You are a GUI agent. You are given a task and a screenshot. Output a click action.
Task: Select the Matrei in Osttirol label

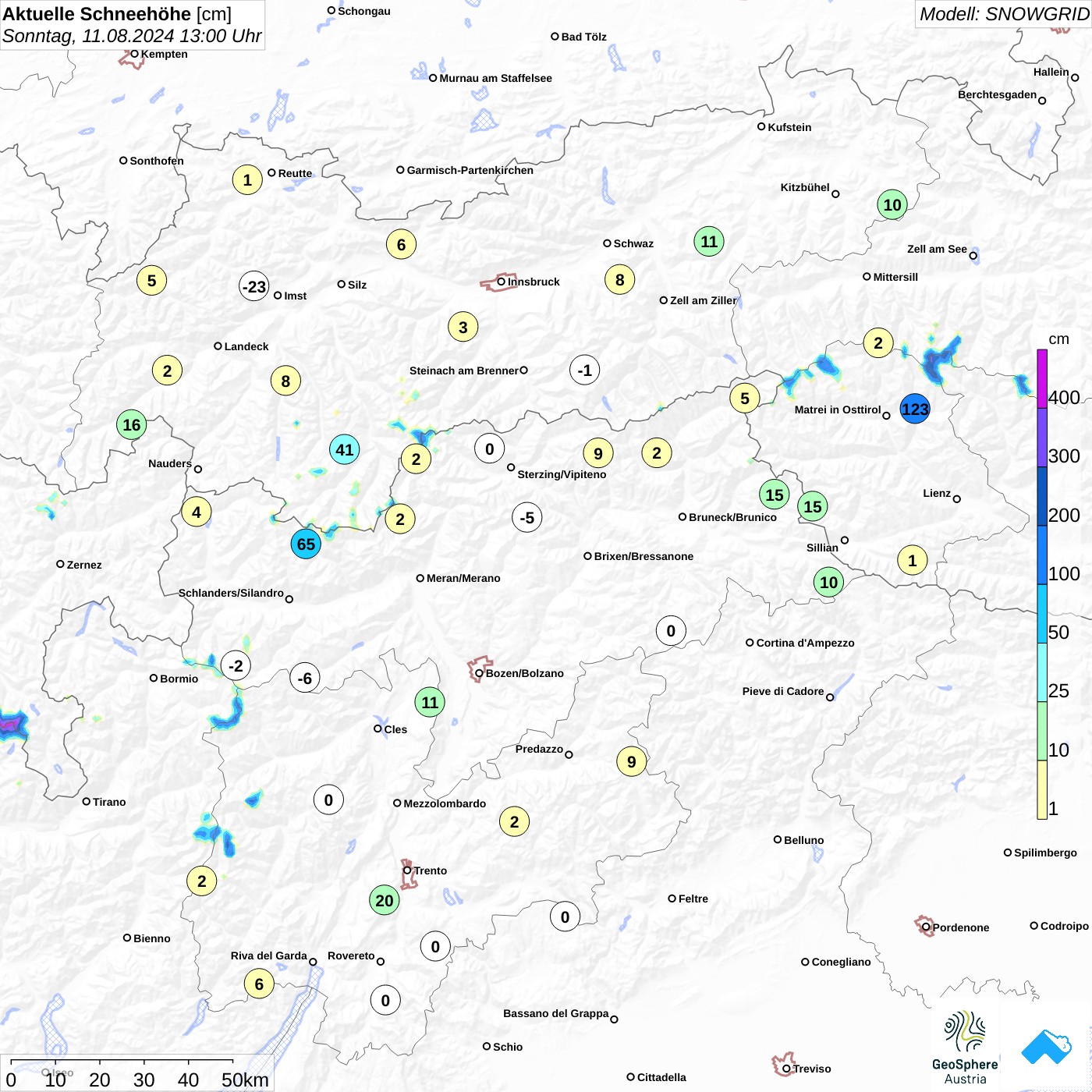(838, 409)
